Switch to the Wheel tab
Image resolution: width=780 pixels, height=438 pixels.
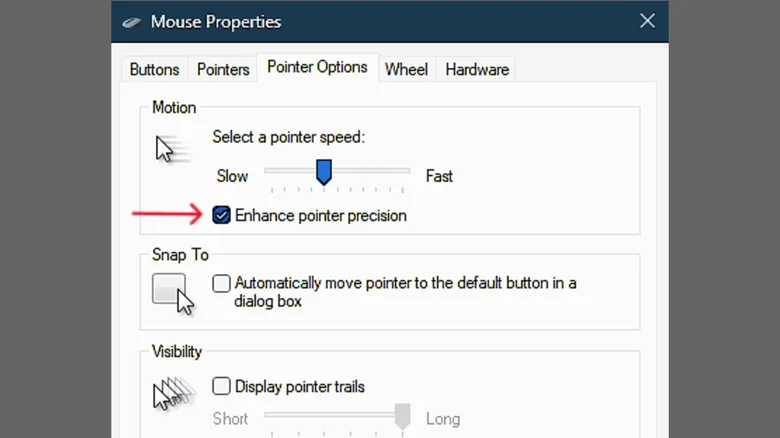pyautogui.click(x=406, y=69)
